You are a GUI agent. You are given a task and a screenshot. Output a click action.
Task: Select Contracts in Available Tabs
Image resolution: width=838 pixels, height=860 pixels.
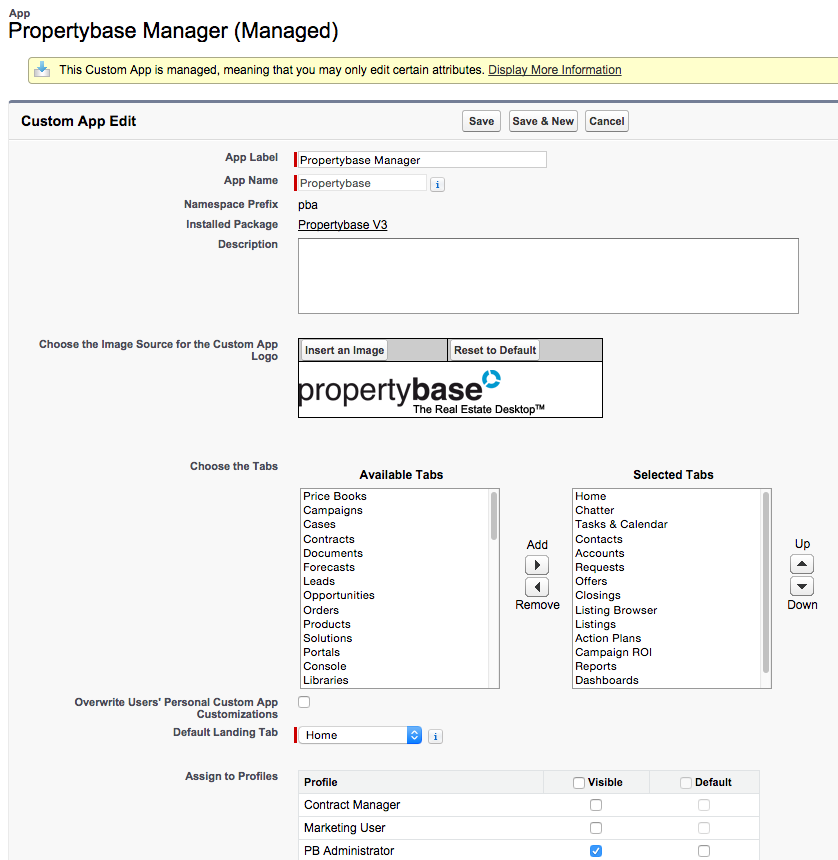click(329, 539)
